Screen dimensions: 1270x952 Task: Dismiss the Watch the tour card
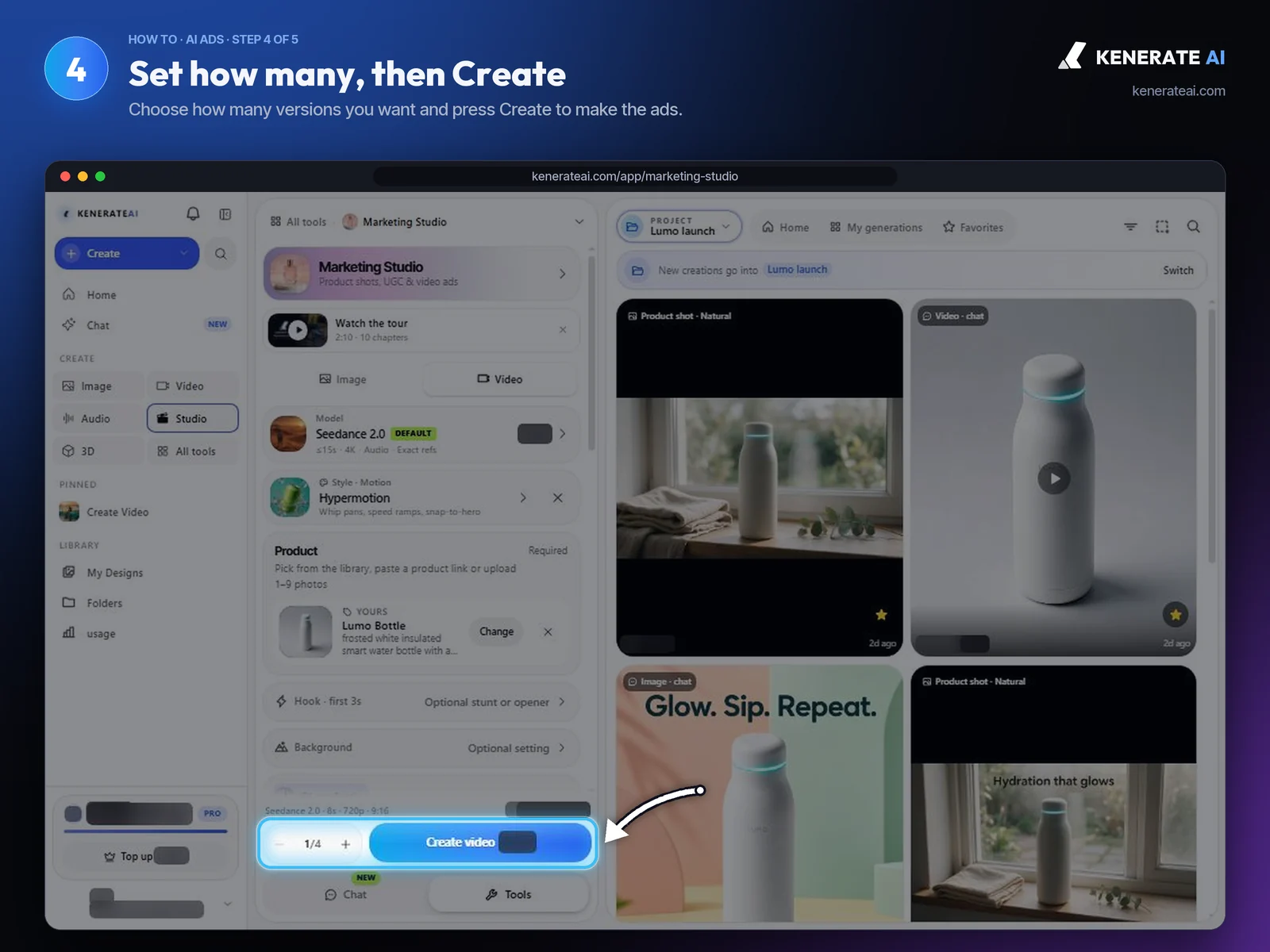click(x=563, y=330)
